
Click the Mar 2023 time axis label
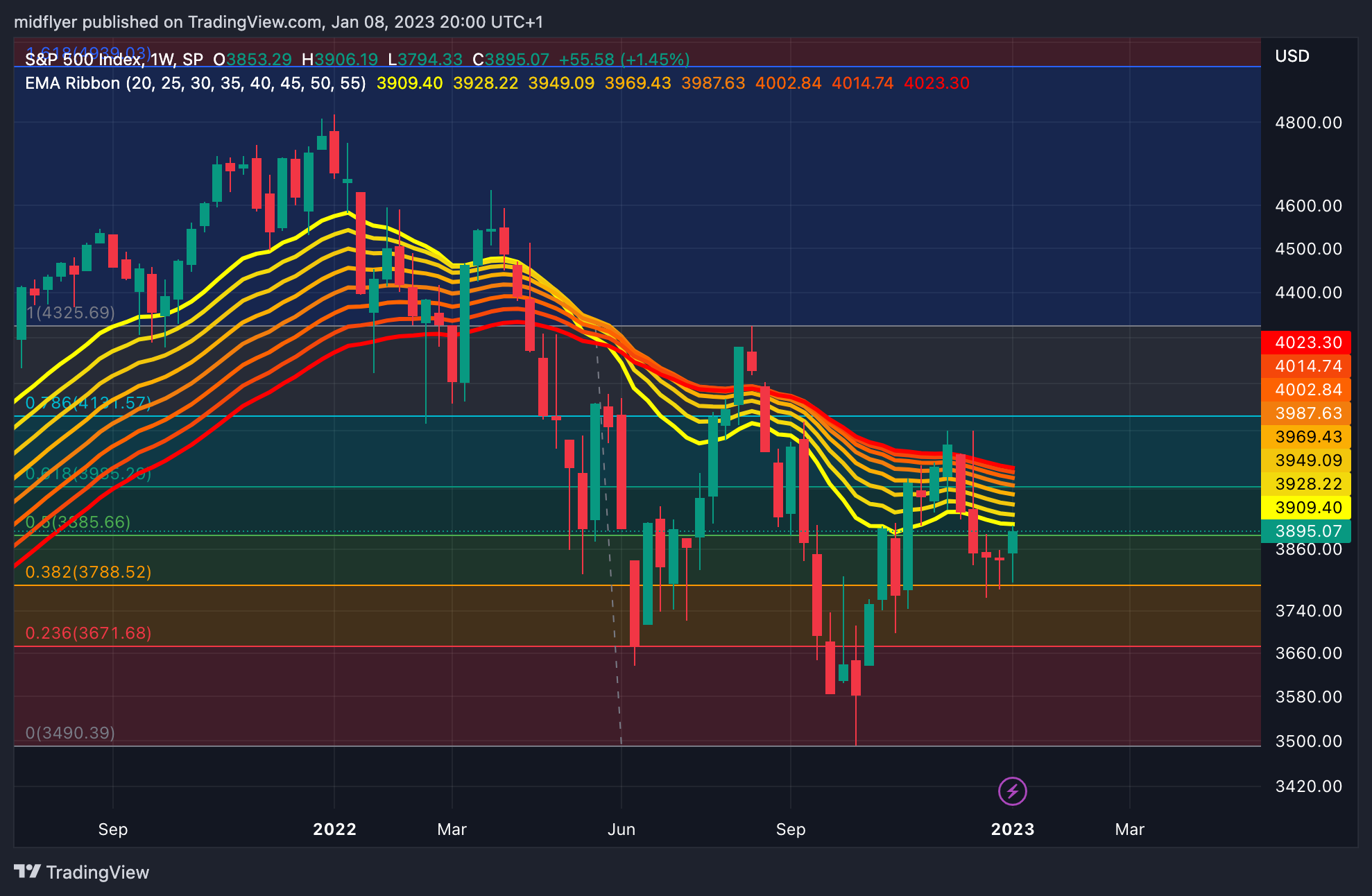point(1129,829)
